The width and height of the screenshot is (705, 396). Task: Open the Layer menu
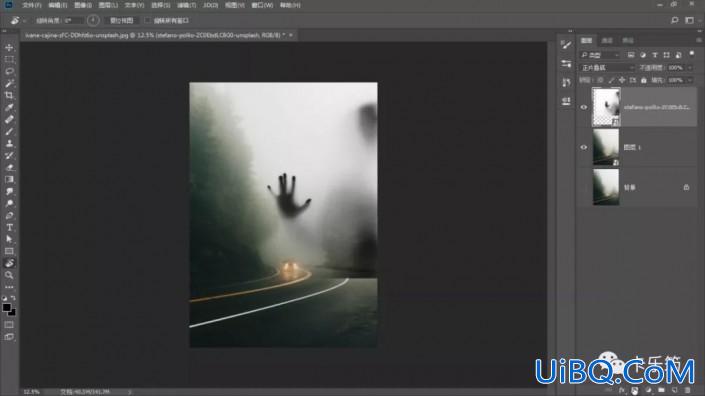108,5
